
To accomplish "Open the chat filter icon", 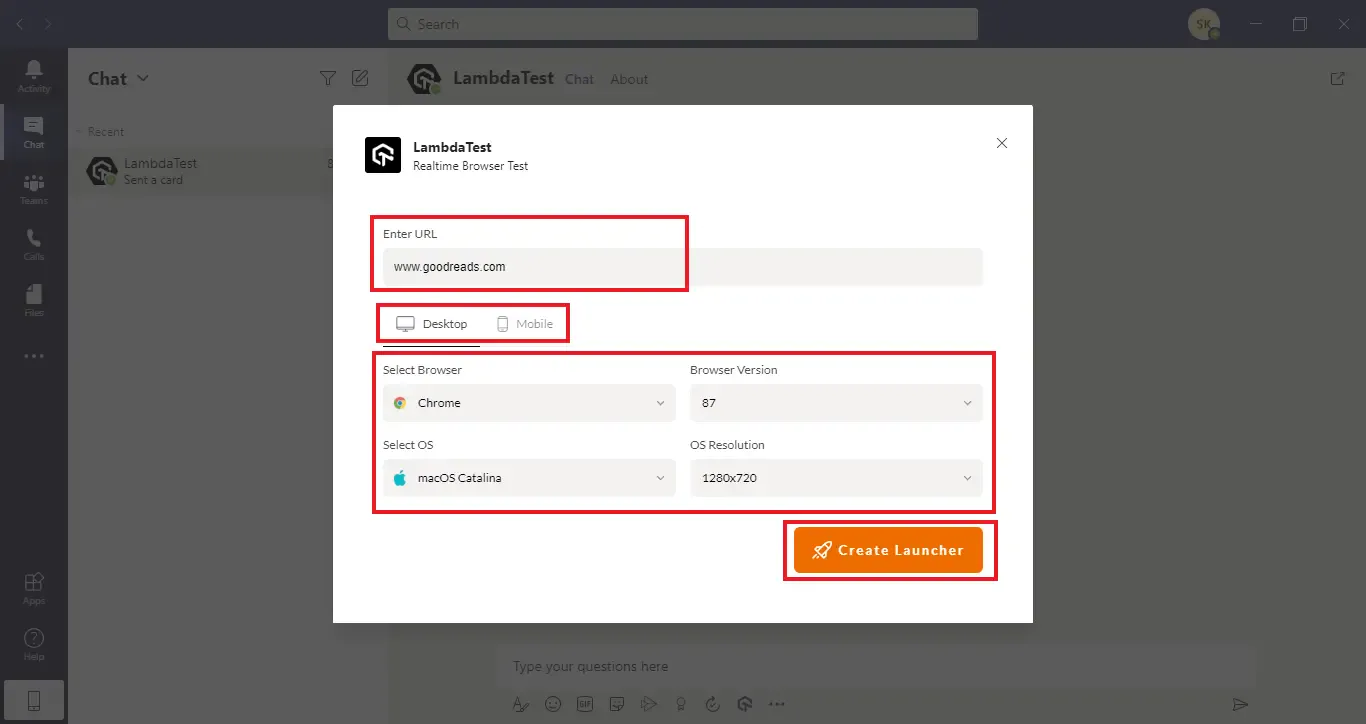I will (327, 77).
